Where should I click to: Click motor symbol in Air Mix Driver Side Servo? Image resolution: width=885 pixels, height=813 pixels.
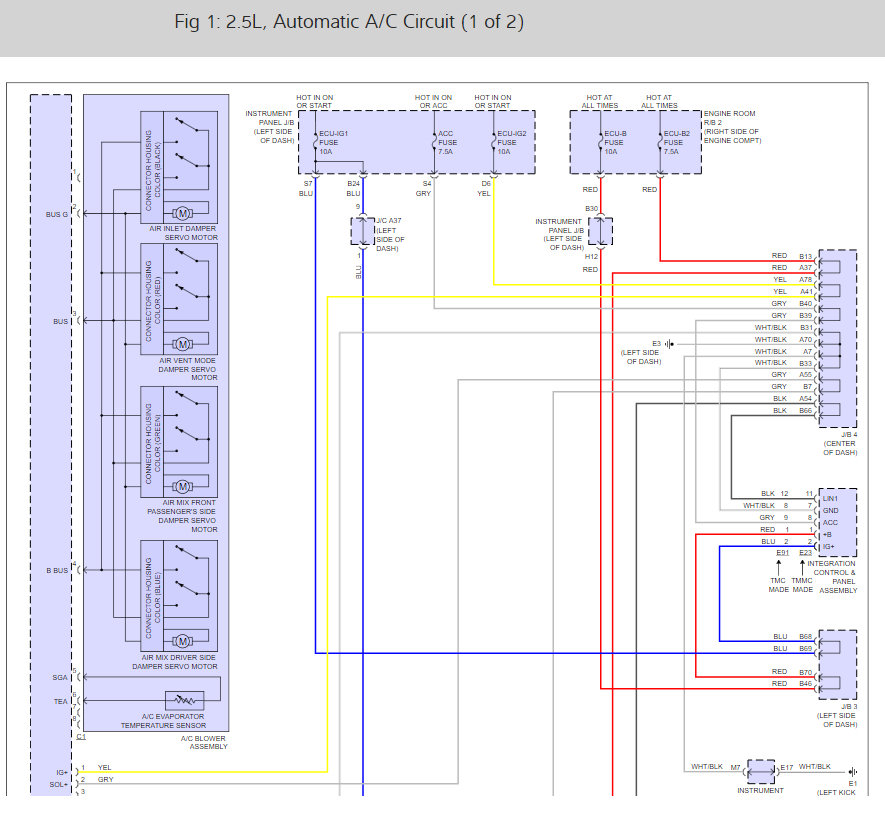click(x=182, y=641)
